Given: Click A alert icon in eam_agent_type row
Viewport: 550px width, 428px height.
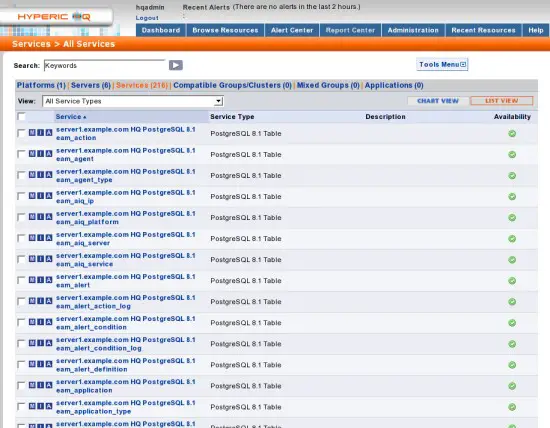Looking at the screenshot, I should (x=49, y=175).
